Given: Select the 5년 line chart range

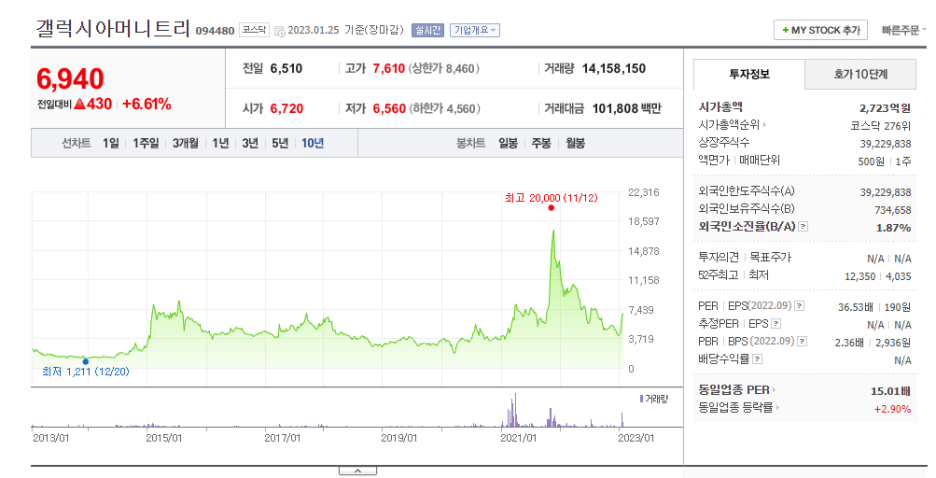Looking at the screenshot, I should coord(280,143).
